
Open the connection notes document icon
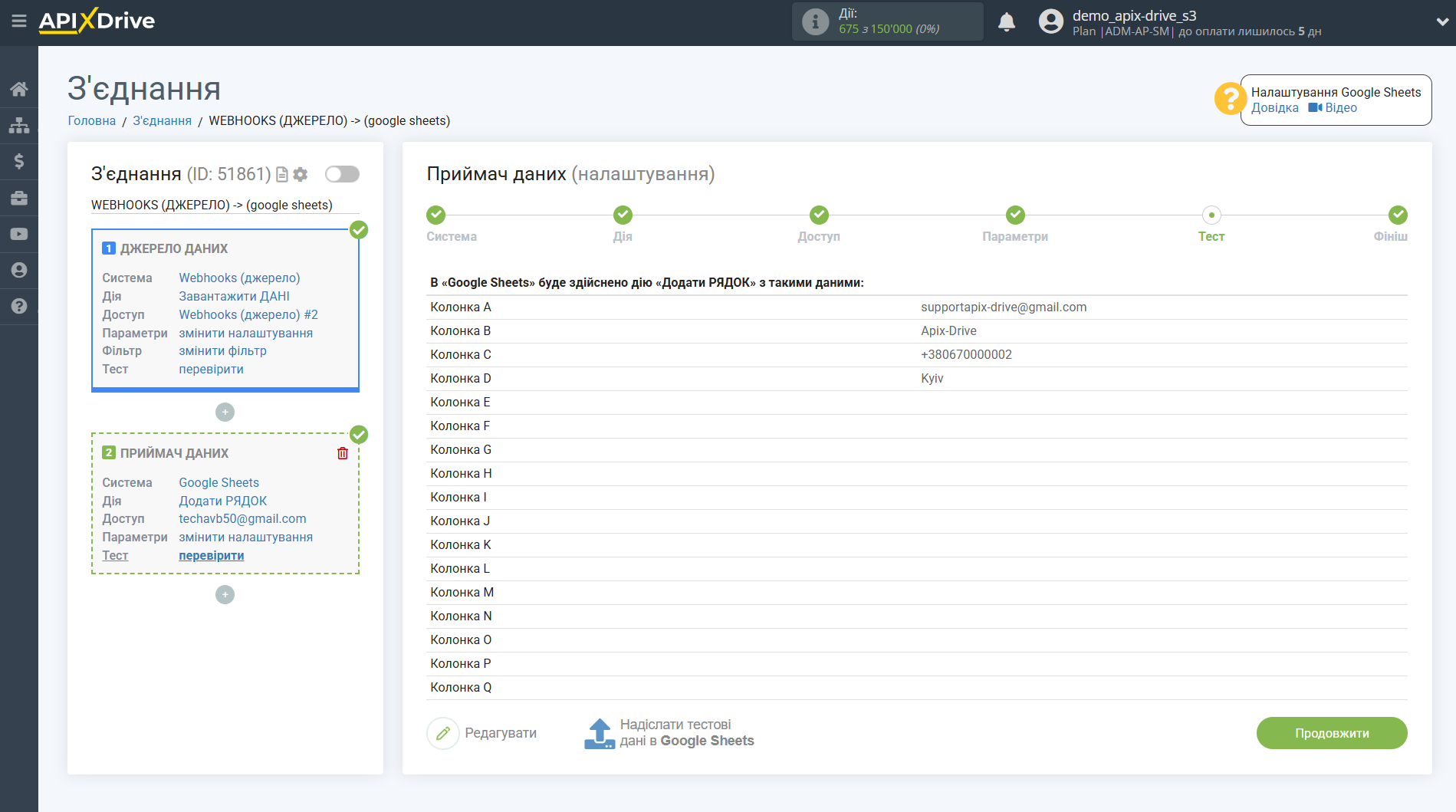(x=282, y=175)
